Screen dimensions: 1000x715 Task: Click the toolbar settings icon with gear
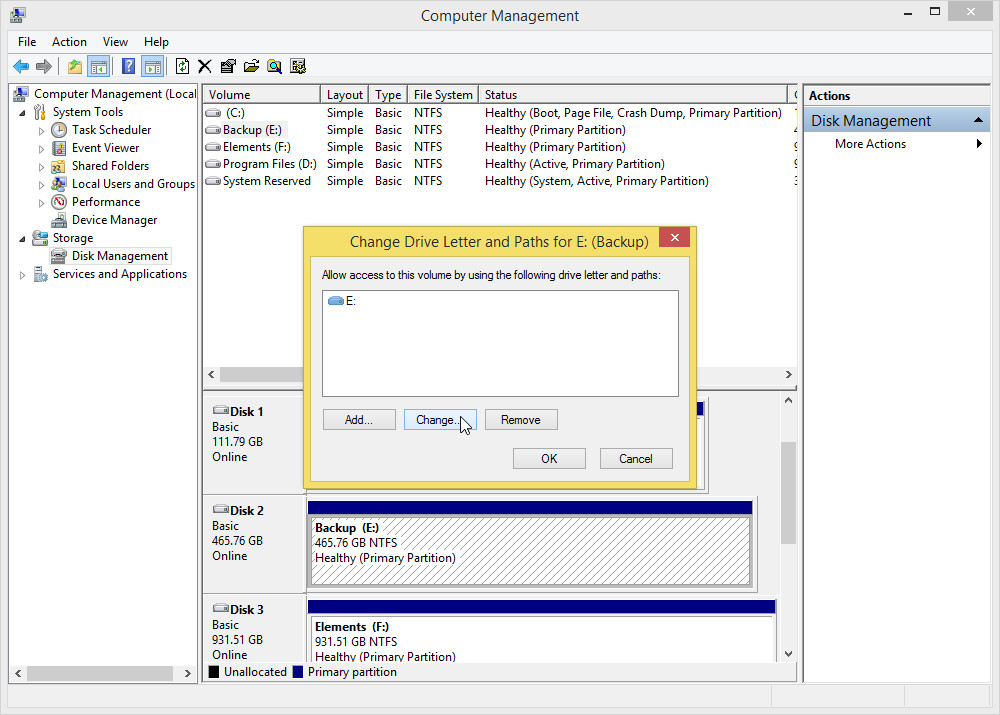click(x=298, y=66)
